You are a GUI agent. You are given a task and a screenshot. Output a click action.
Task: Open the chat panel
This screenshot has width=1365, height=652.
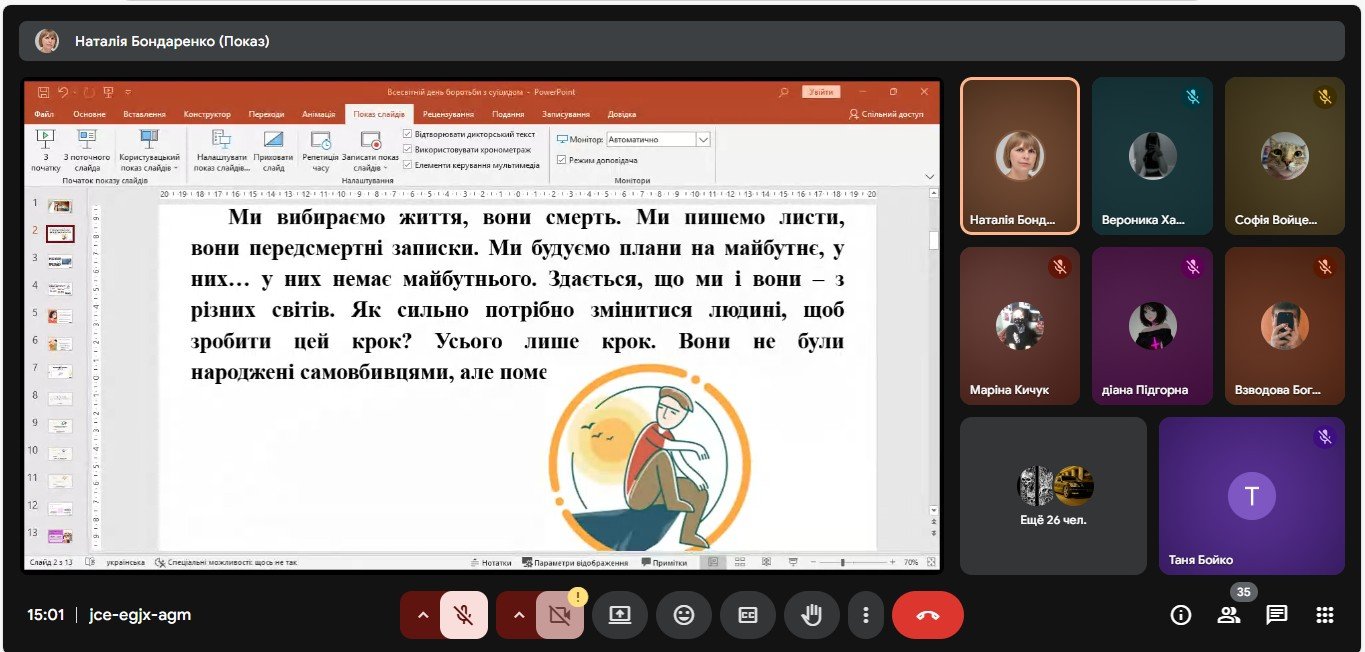tap(1276, 615)
